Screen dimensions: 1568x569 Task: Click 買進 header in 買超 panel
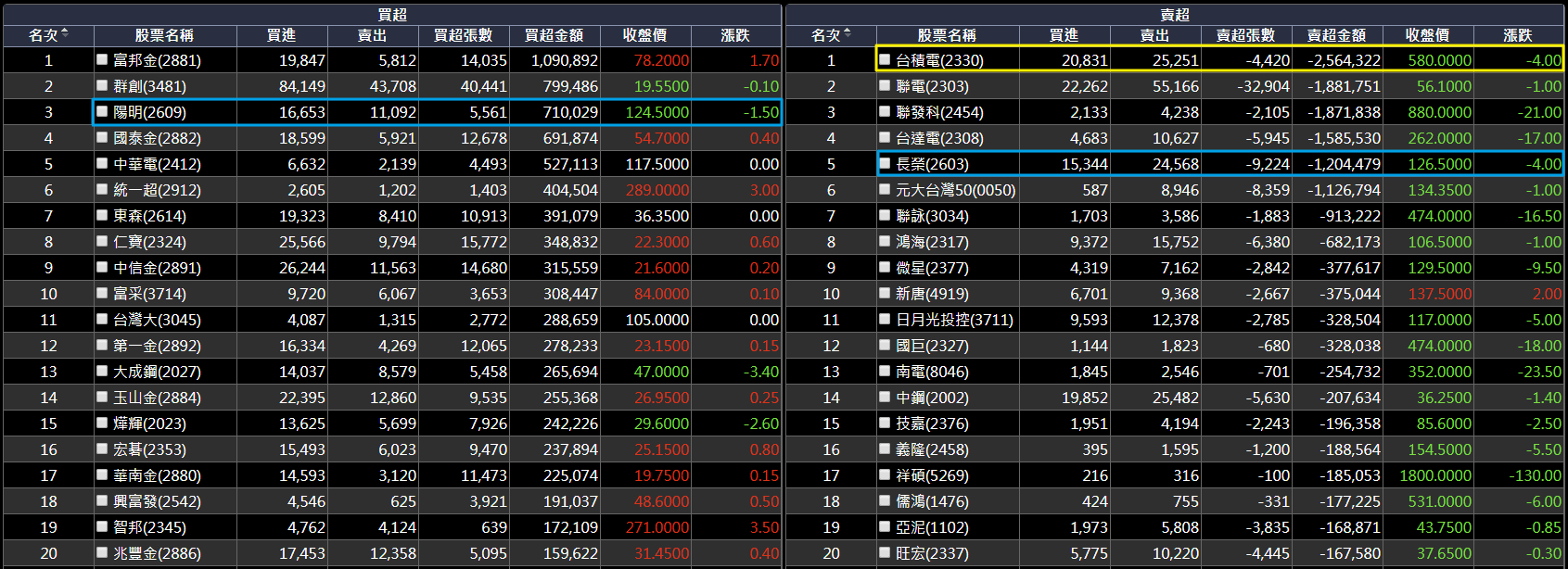[x=282, y=35]
